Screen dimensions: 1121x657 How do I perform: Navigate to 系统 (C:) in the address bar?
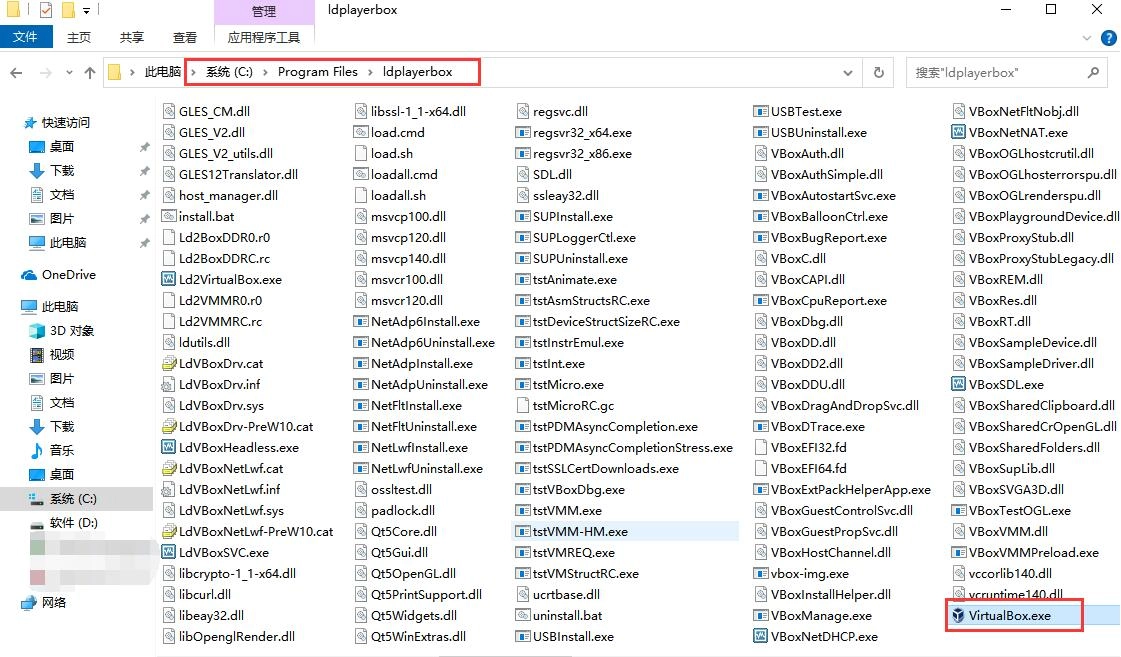pyautogui.click(x=229, y=72)
